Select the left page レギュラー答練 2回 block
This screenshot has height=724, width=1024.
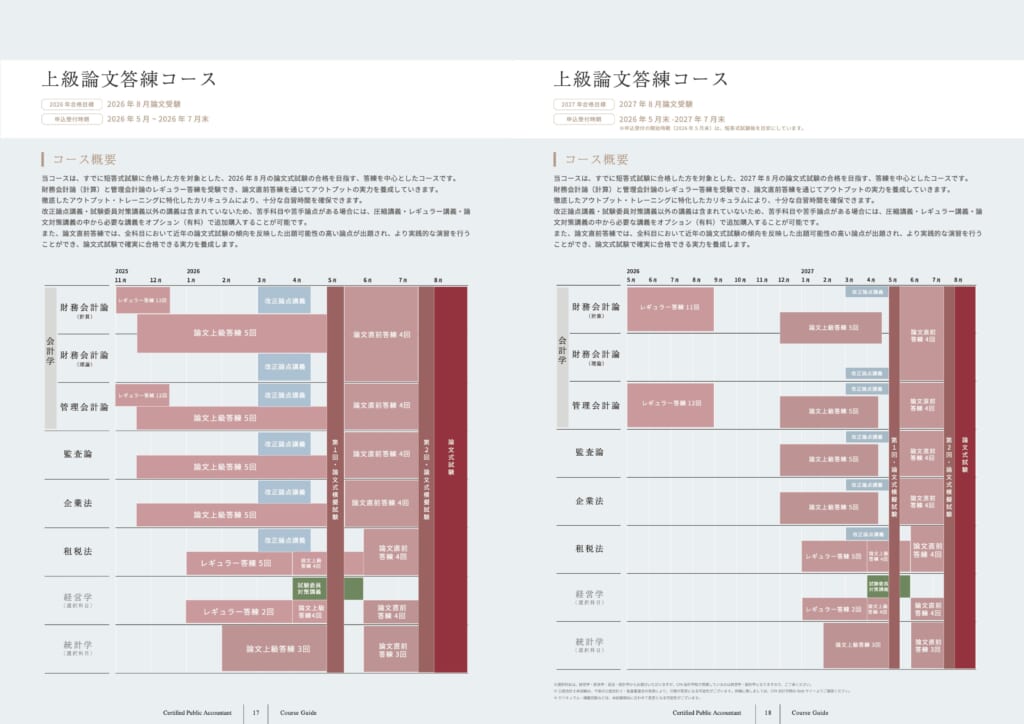[238, 612]
